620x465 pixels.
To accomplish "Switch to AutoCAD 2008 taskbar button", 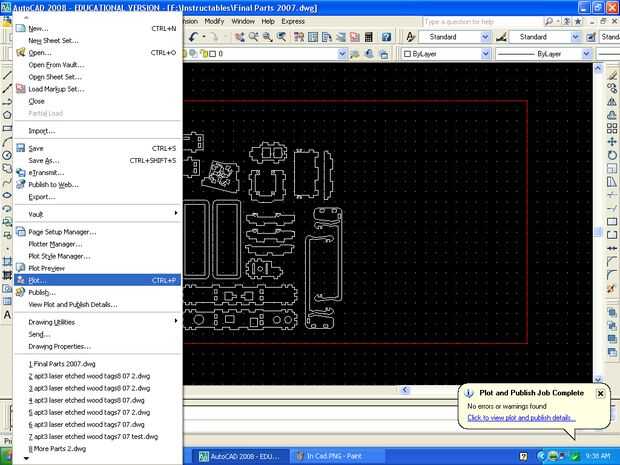I will [x=240, y=456].
